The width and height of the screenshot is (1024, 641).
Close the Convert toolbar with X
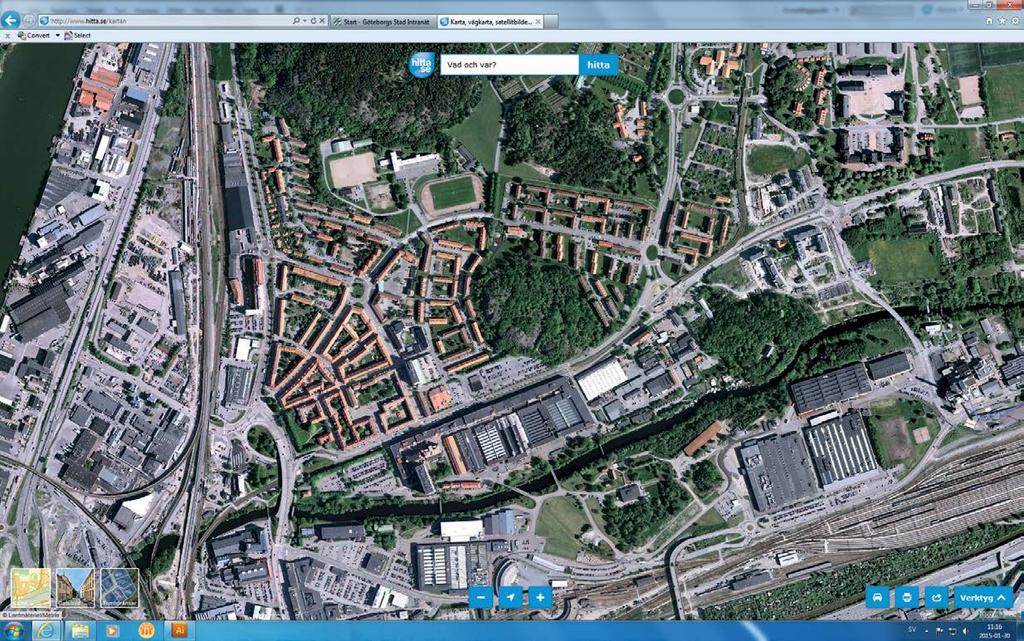[x=7, y=36]
